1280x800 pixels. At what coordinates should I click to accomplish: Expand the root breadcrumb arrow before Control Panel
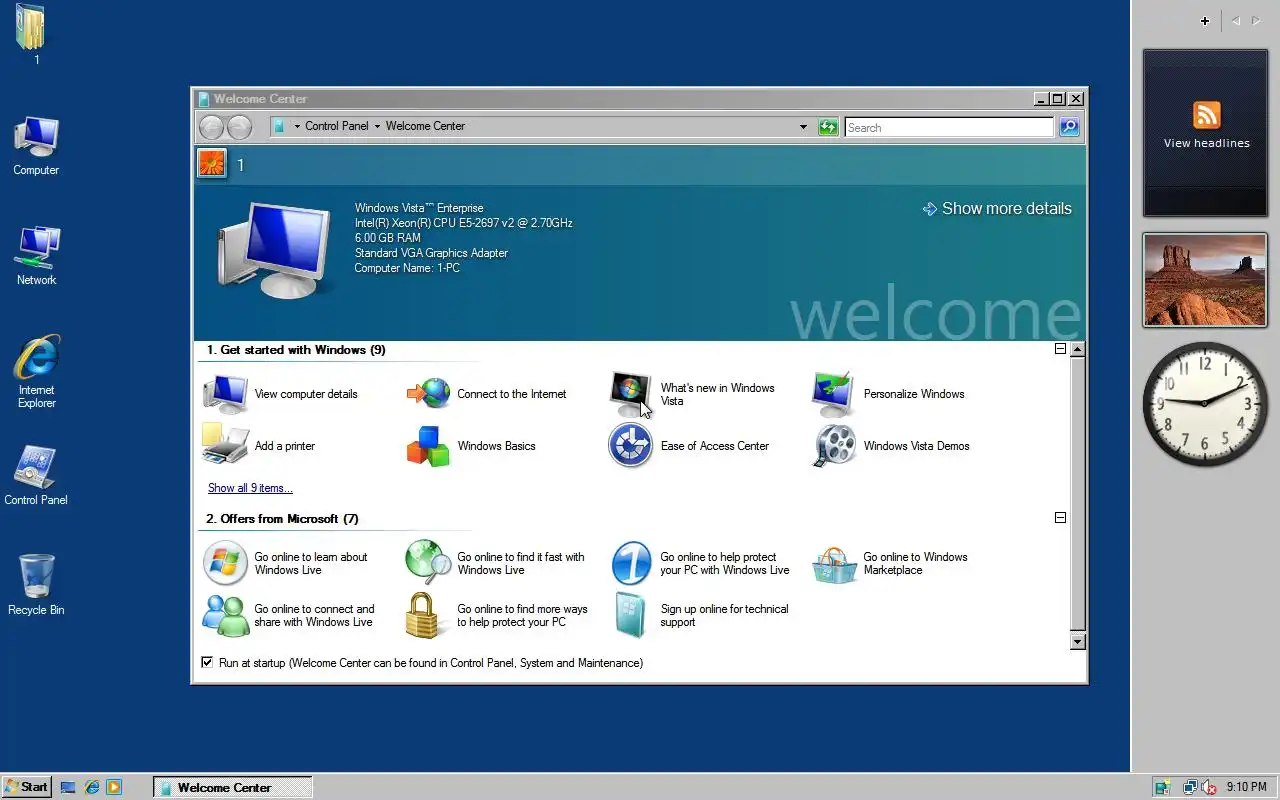[x=297, y=127]
